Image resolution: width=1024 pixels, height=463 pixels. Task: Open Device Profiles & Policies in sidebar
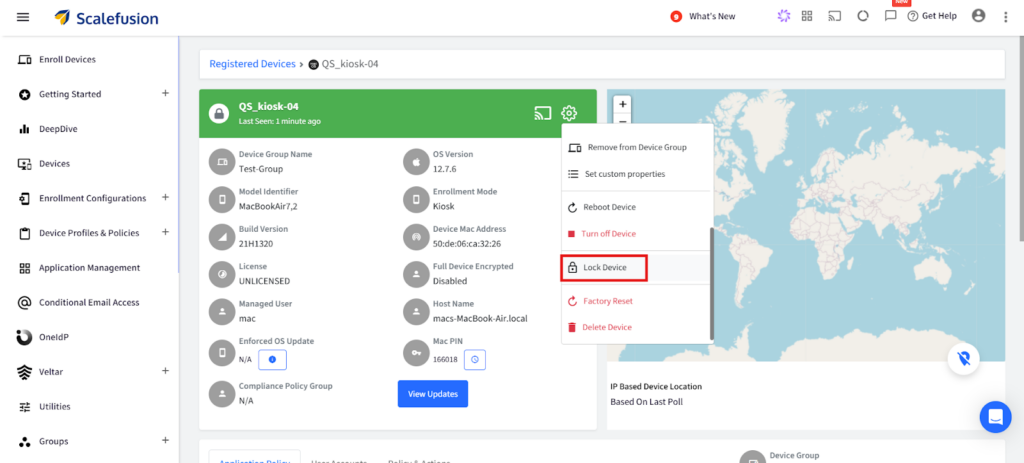(89, 232)
